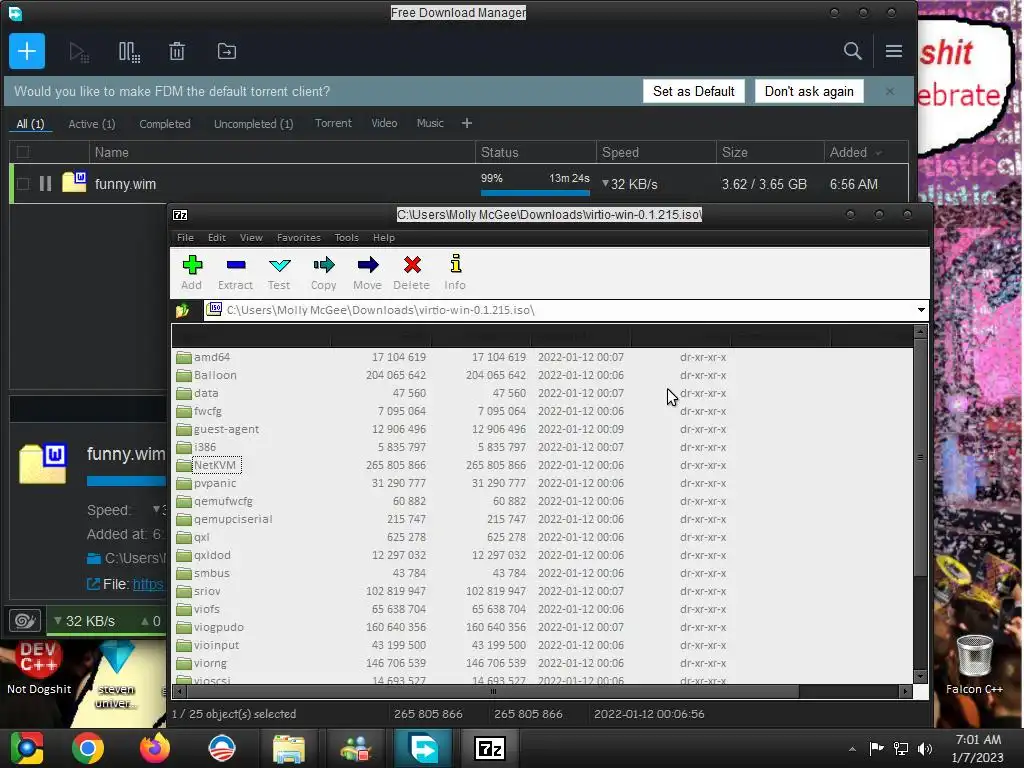This screenshot has width=1024, height=768.
Task: Click the plus to add a new FDM tab
Action: click(x=466, y=123)
